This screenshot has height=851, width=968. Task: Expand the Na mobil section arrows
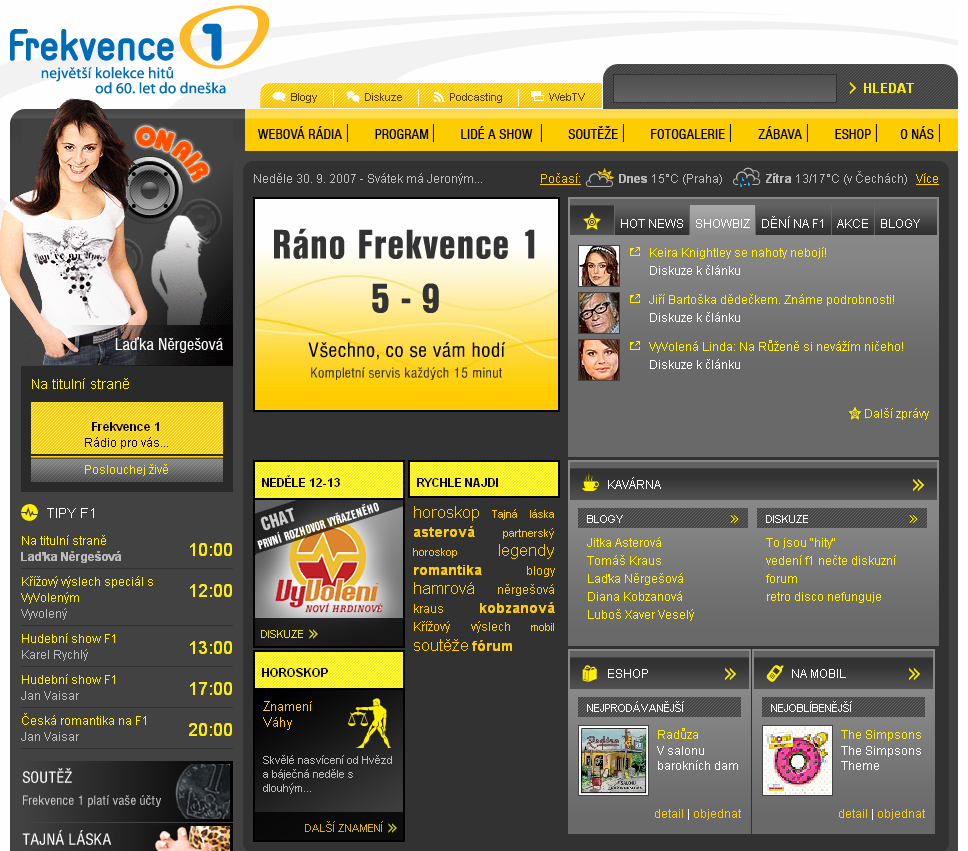coord(914,674)
